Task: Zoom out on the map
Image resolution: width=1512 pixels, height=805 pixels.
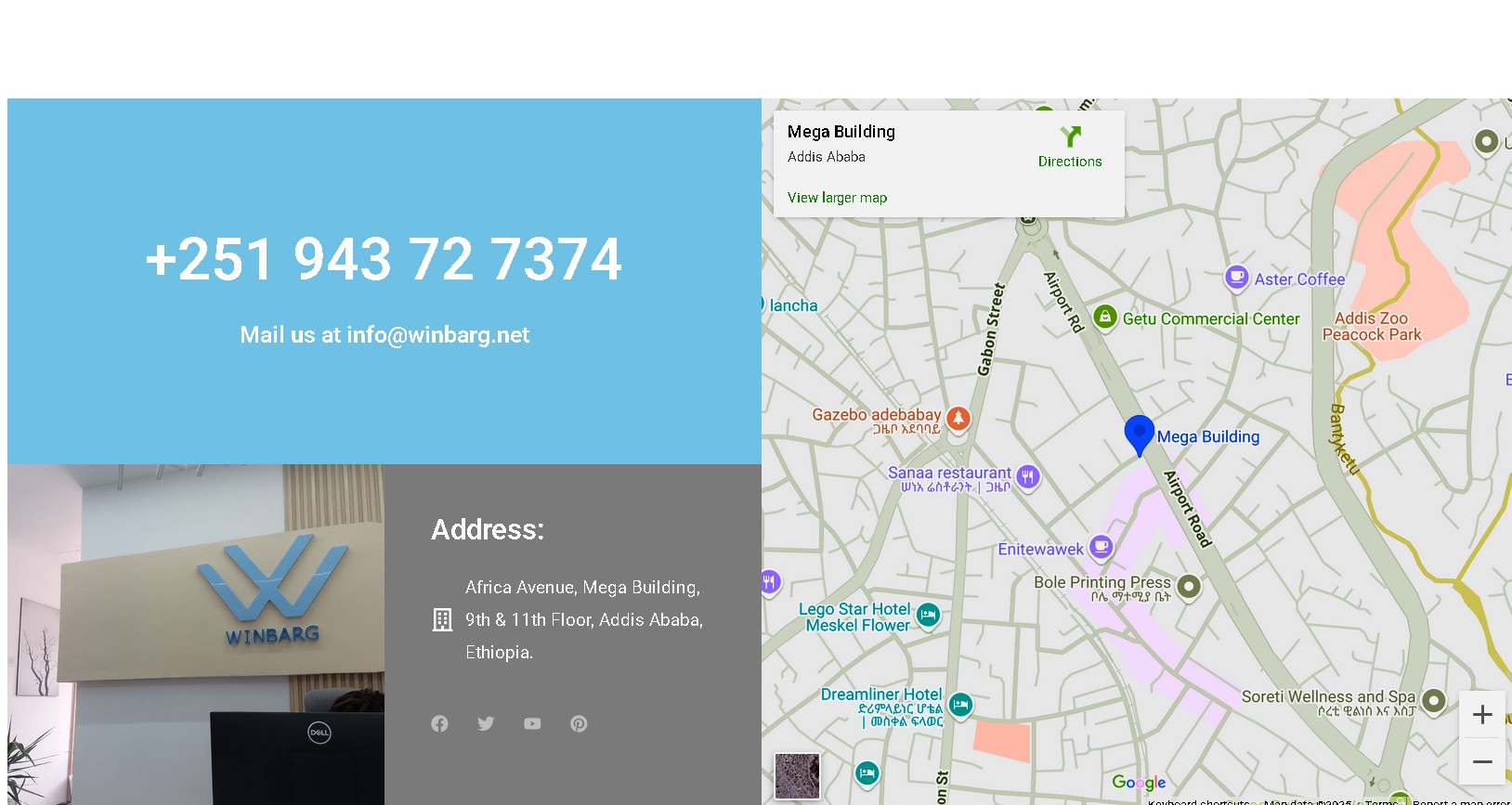Action: click(x=1482, y=761)
